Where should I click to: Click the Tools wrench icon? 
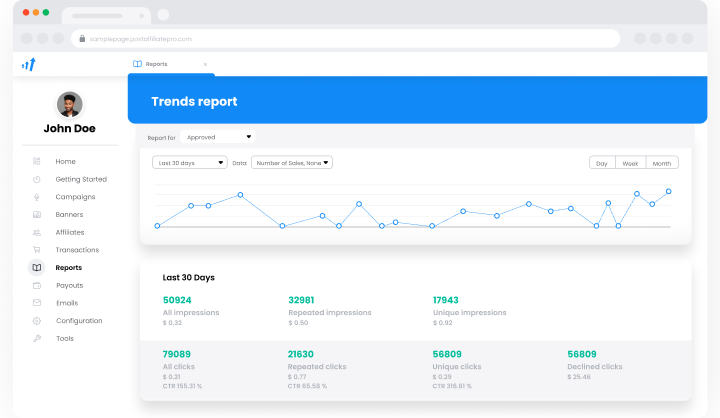point(37,339)
